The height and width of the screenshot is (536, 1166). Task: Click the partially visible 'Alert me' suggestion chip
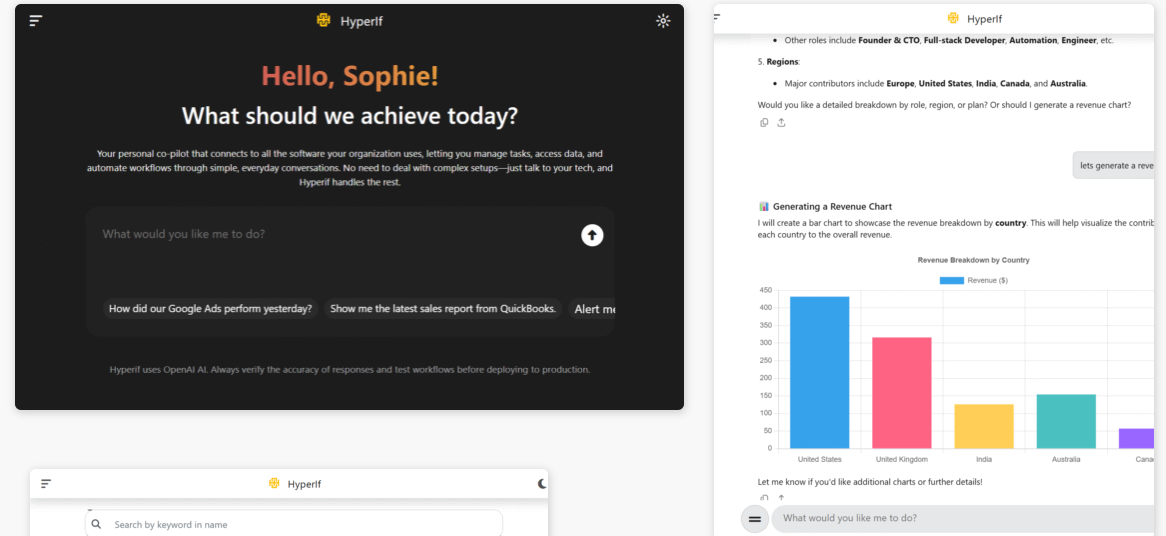(594, 309)
